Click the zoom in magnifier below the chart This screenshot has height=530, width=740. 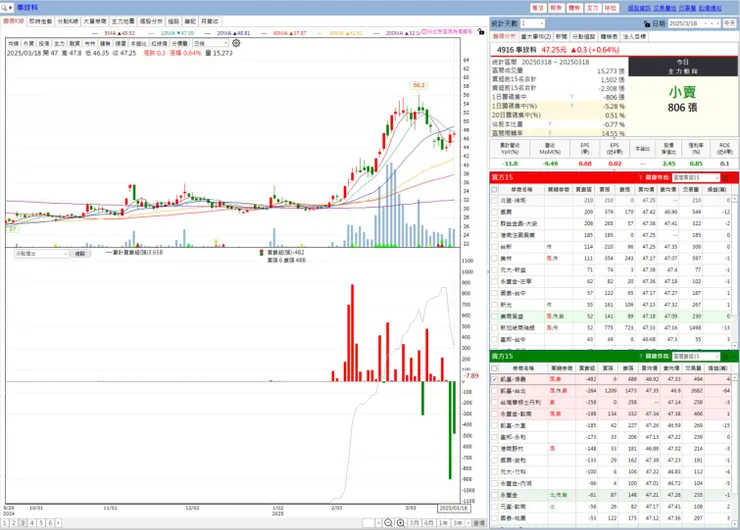(400, 522)
